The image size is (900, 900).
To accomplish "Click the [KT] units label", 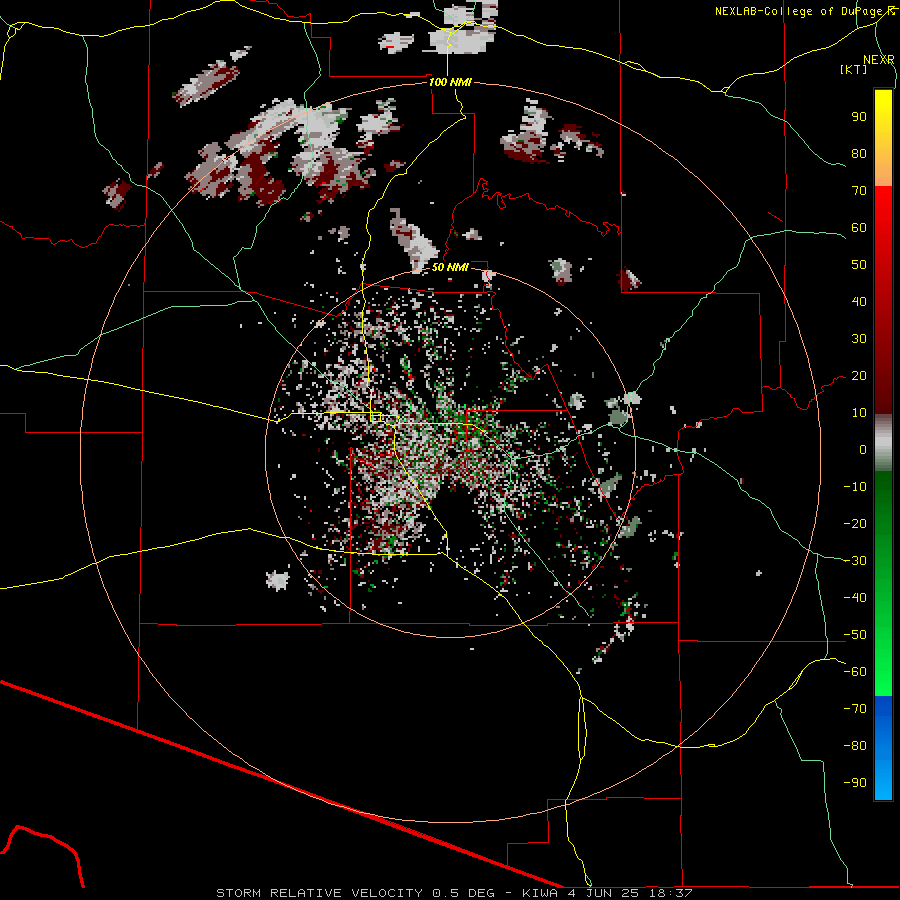I will pos(854,69).
